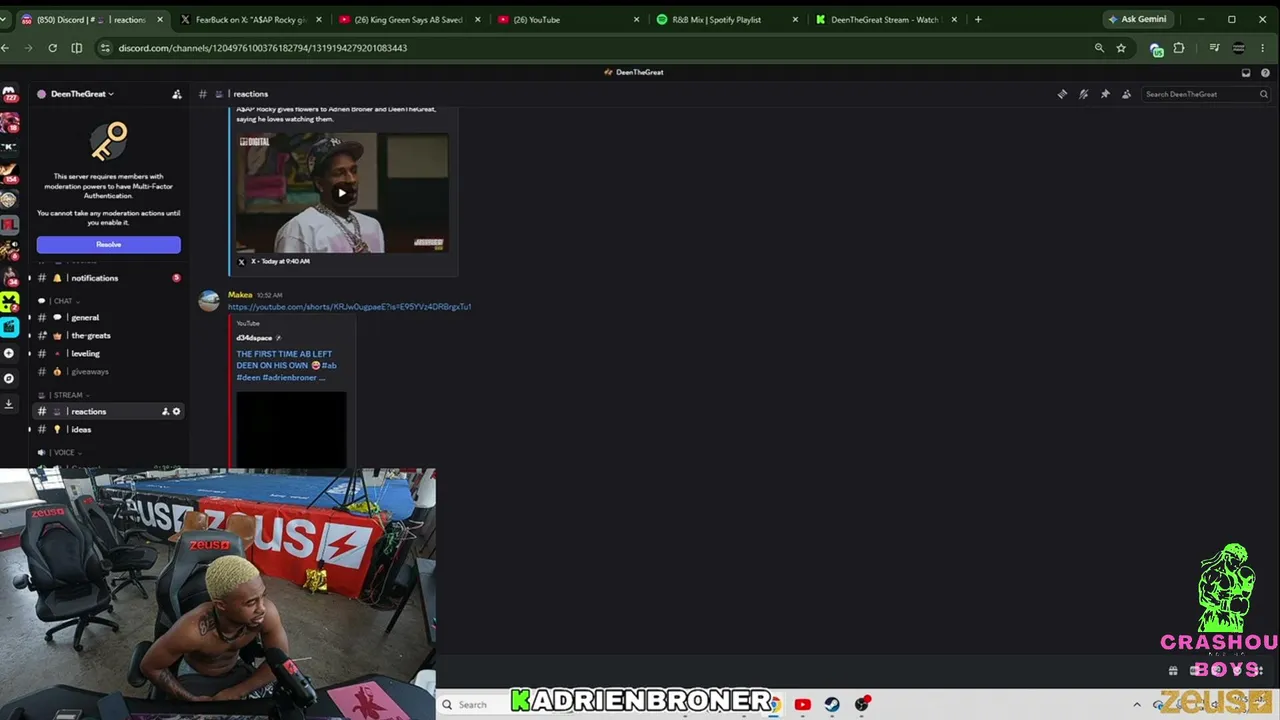Click Makea's profile avatar

(209, 301)
